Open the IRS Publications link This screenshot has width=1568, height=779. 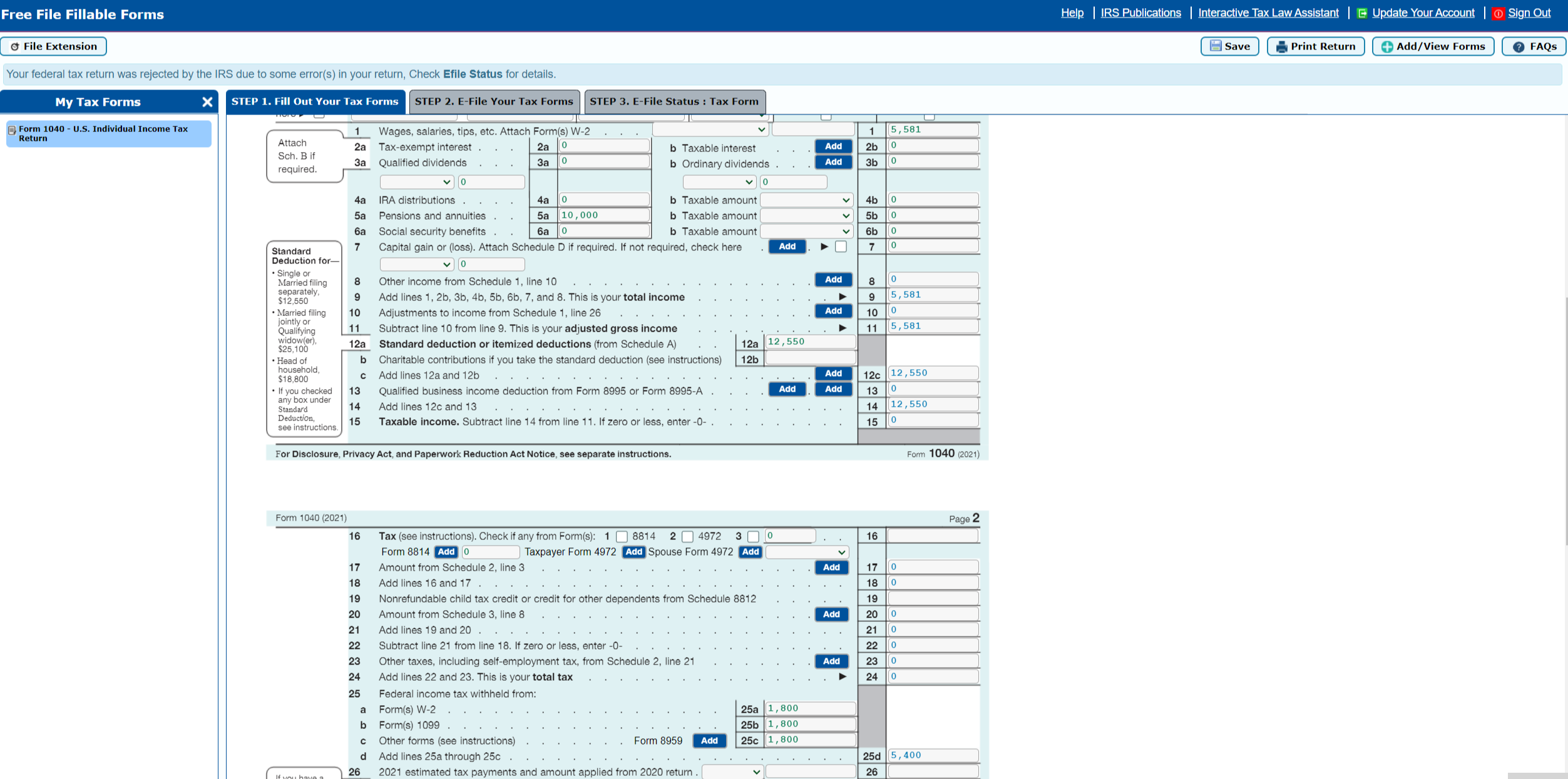pyautogui.click(x=1140, y=13)
